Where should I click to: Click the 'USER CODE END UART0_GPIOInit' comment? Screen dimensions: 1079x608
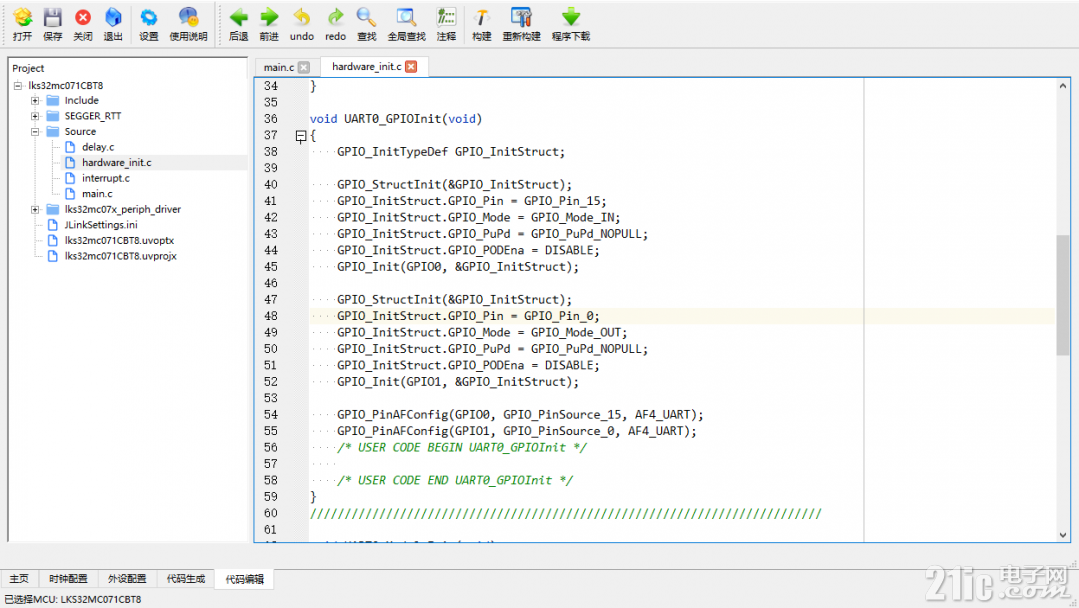pos(455,481)
